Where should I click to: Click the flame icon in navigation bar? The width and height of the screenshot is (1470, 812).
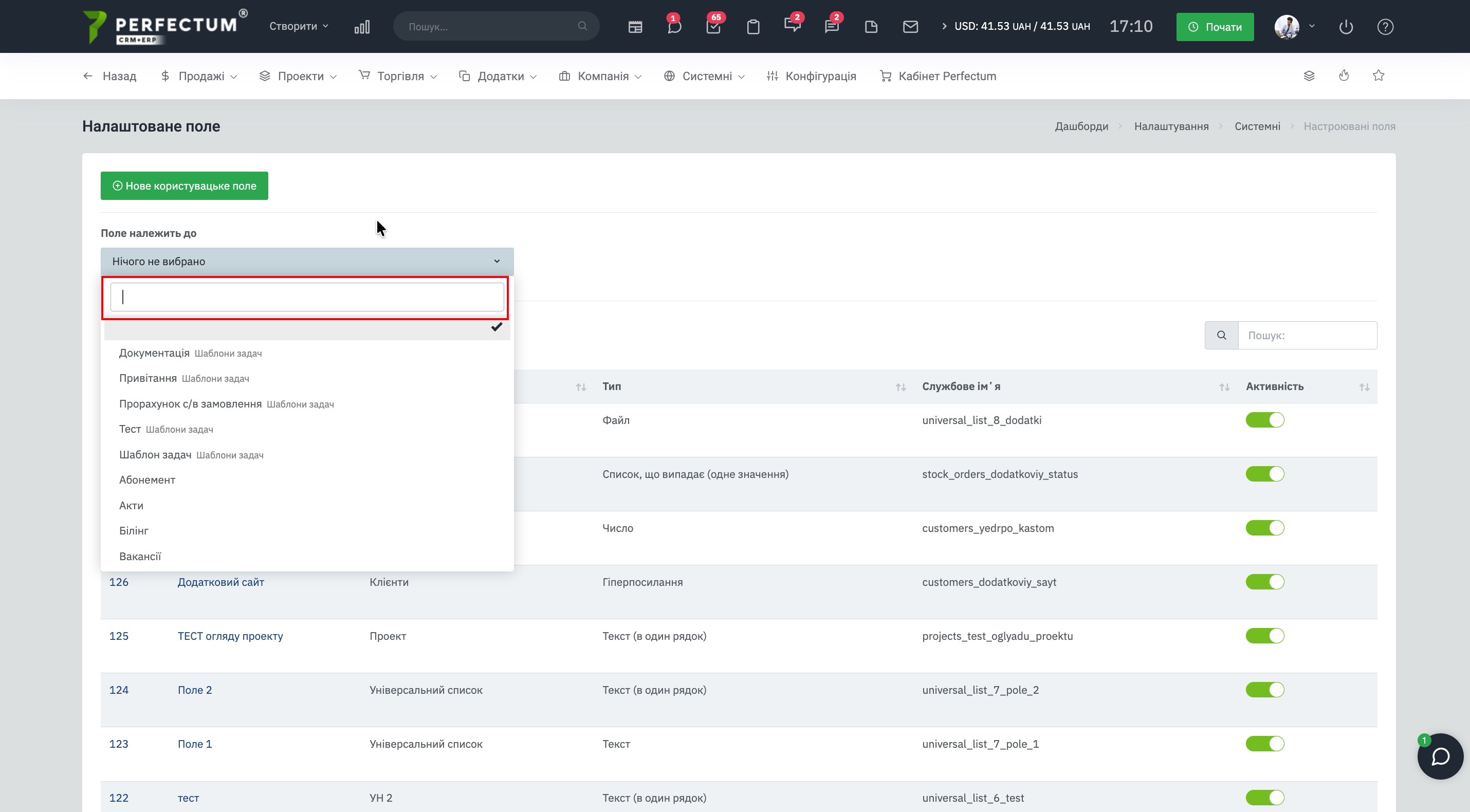pos(1344,76)
